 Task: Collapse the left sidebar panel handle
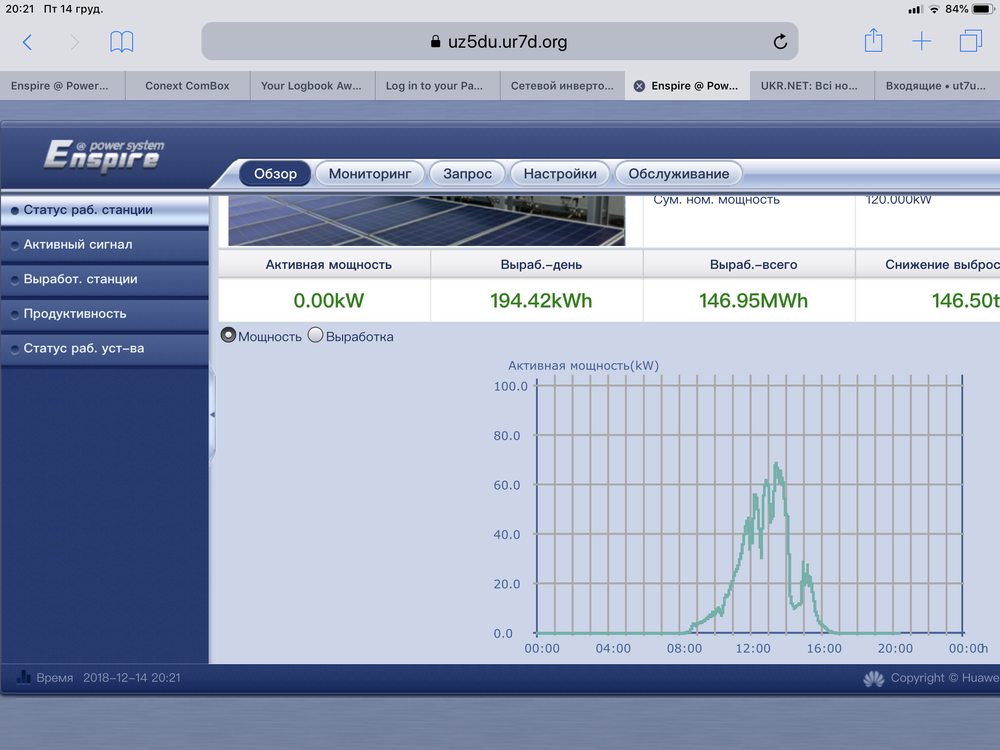[x=212, y=414]
